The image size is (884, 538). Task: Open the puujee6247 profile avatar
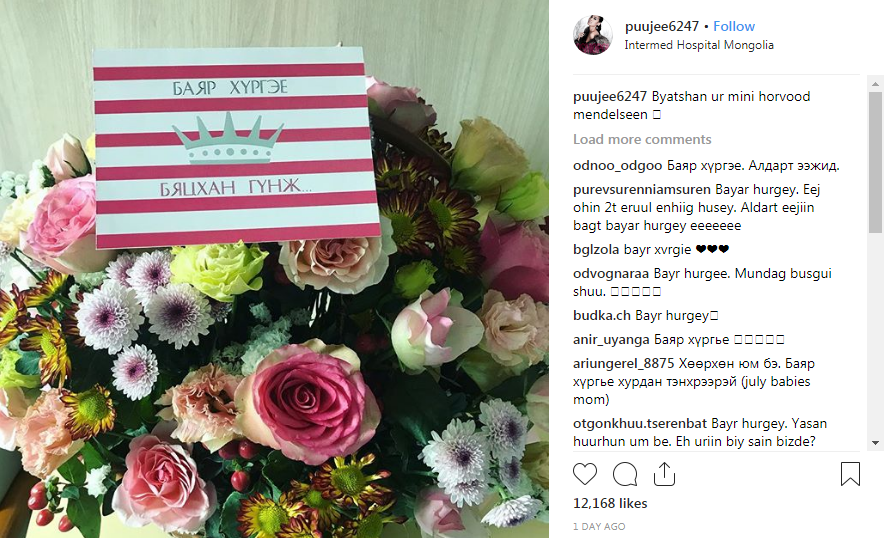(593, 35)
